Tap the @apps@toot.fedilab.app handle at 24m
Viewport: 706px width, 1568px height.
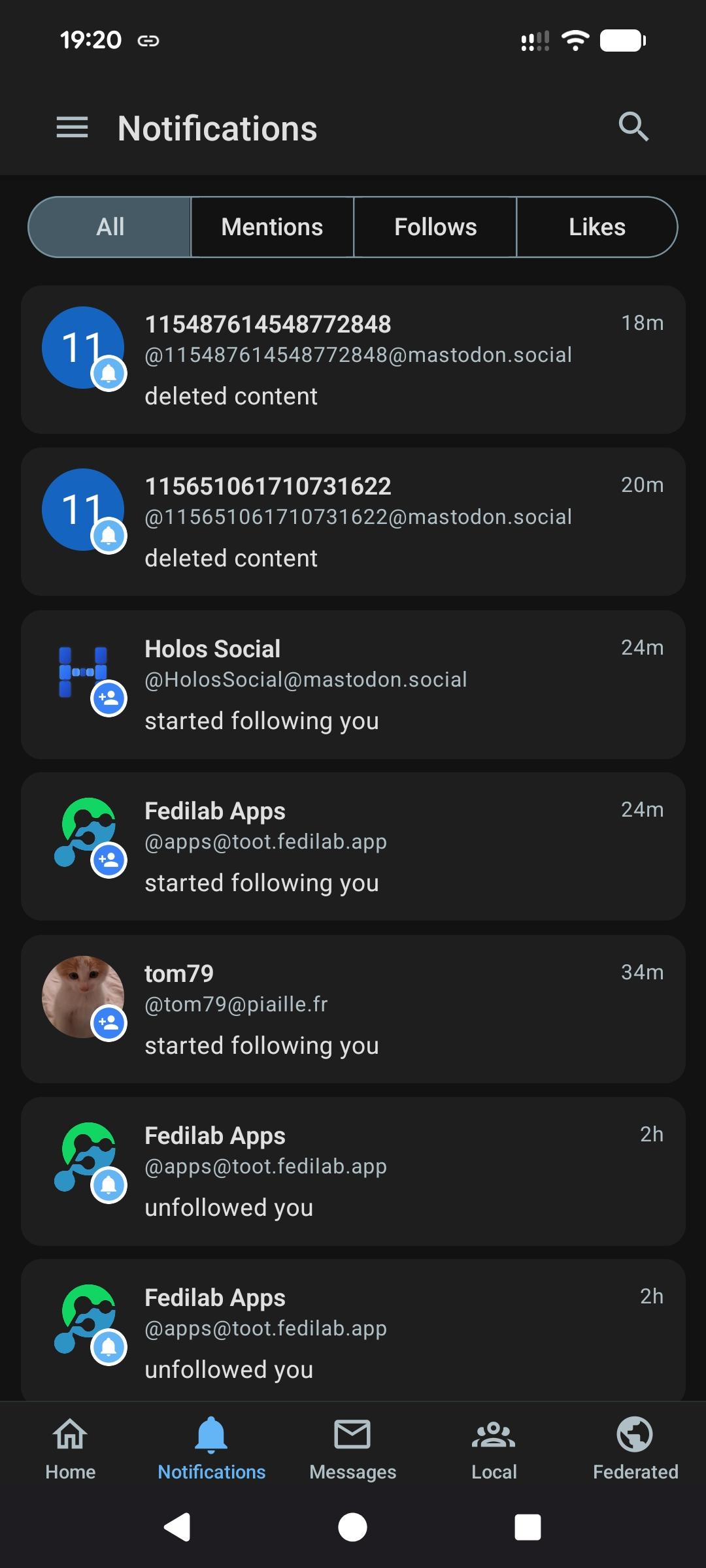click(x=265, y=842)
